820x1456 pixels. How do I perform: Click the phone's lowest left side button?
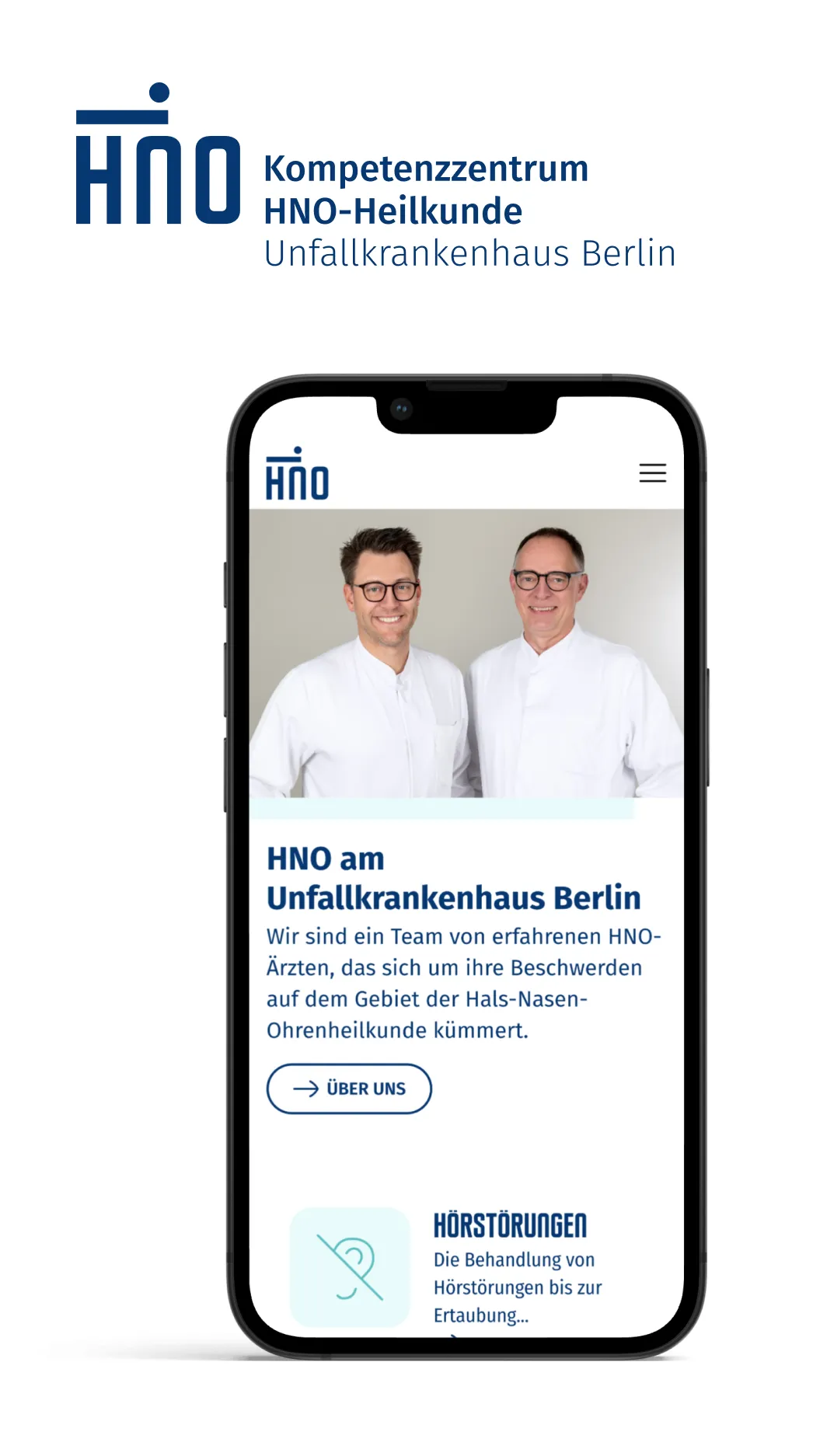click(x=226, y=775)
